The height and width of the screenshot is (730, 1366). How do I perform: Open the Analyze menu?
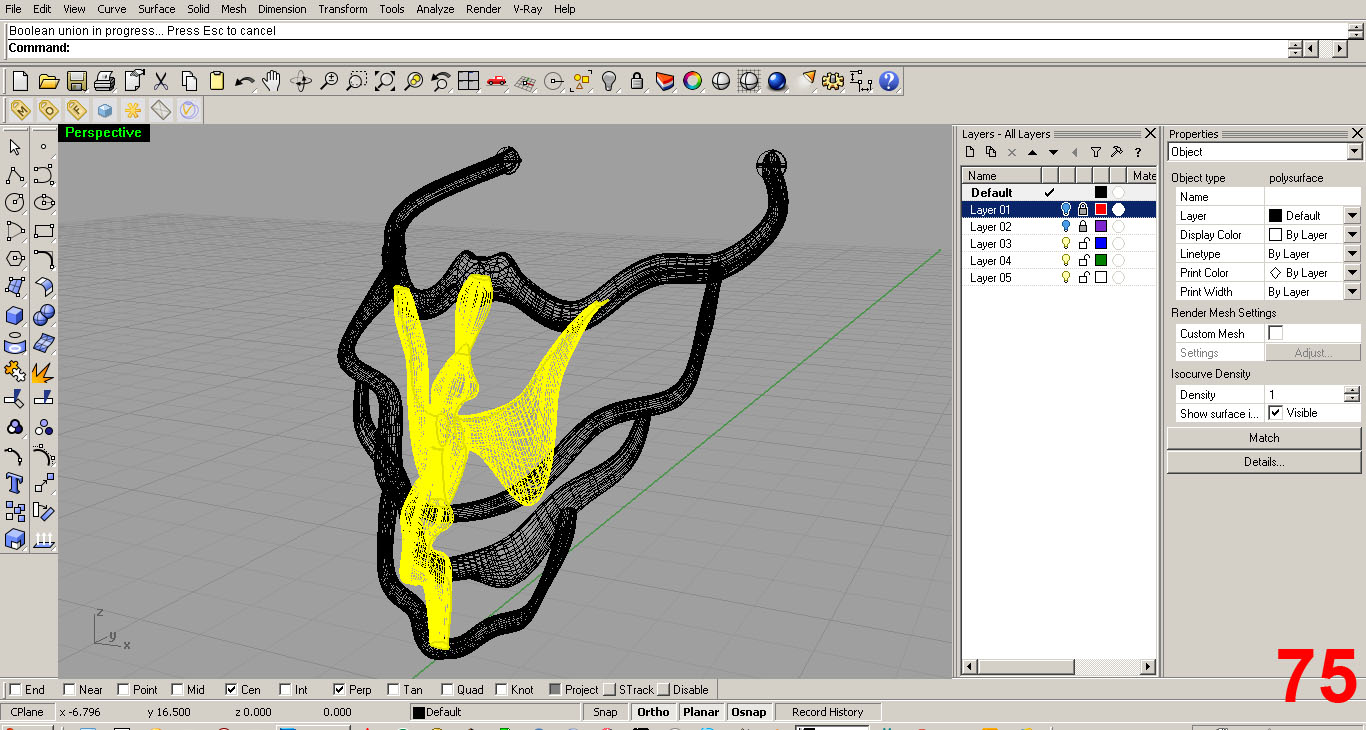coord(435,9)
